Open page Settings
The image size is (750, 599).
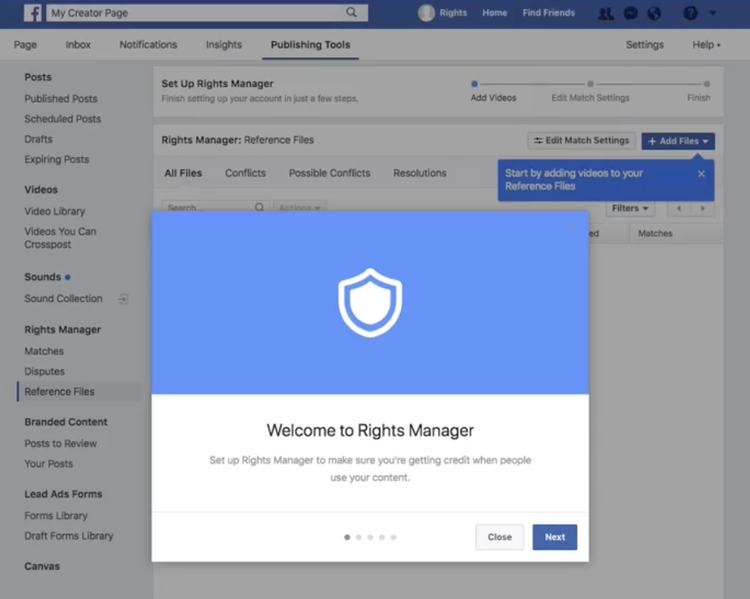(x=645, y=45)
